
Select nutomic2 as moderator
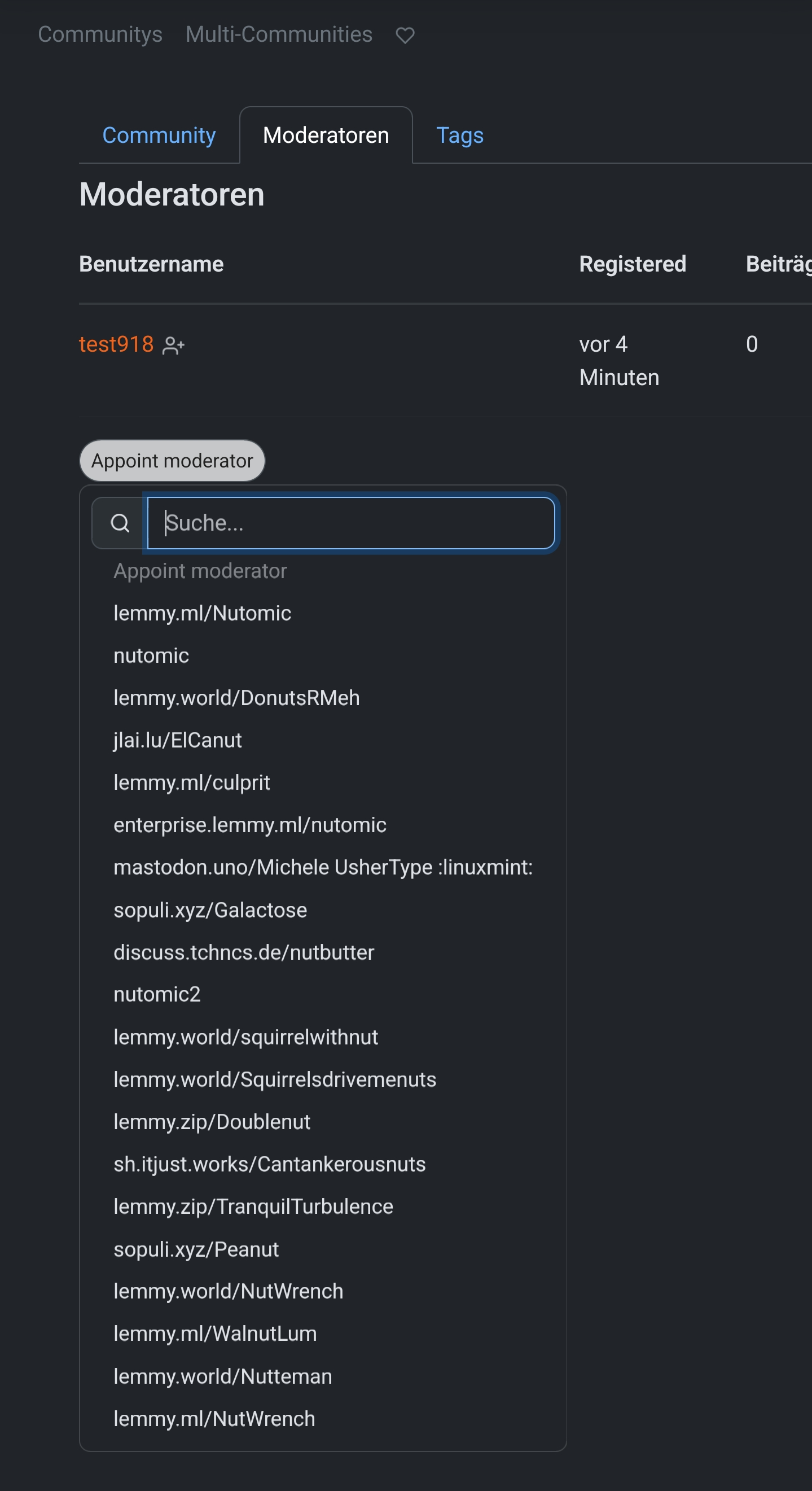[157, 994]
